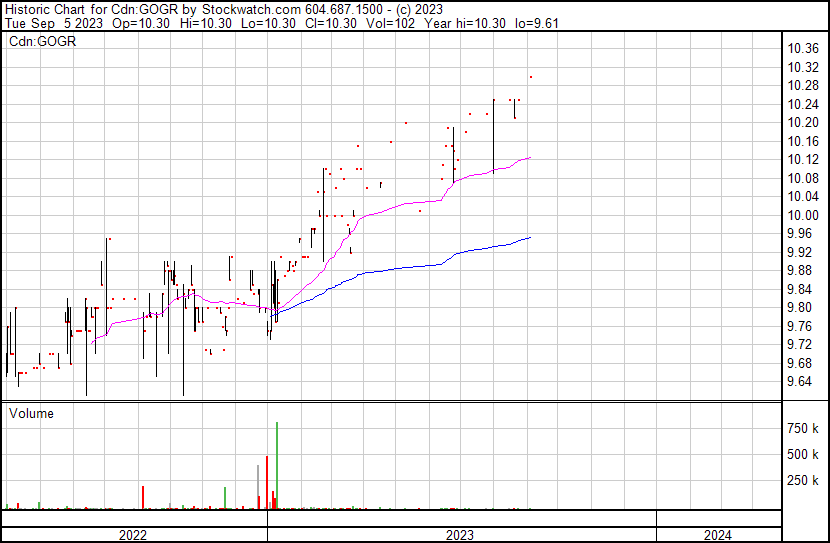Select the 2023 year label on timeline
The image size is (830, 543).
[462, 535]
